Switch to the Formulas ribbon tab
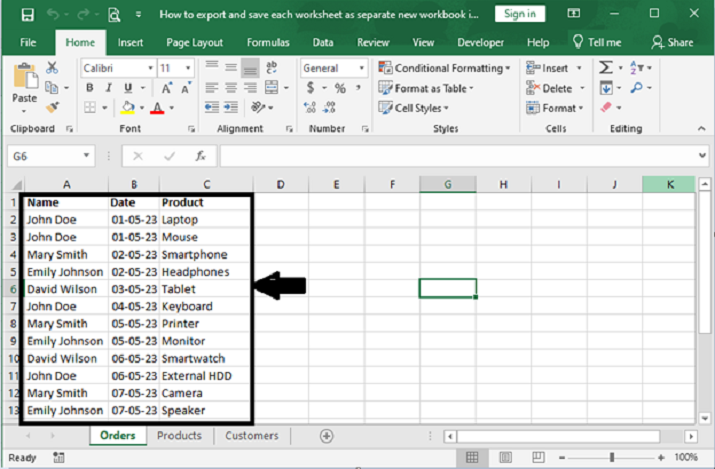 pyautogui.click(x=268, y=42)
